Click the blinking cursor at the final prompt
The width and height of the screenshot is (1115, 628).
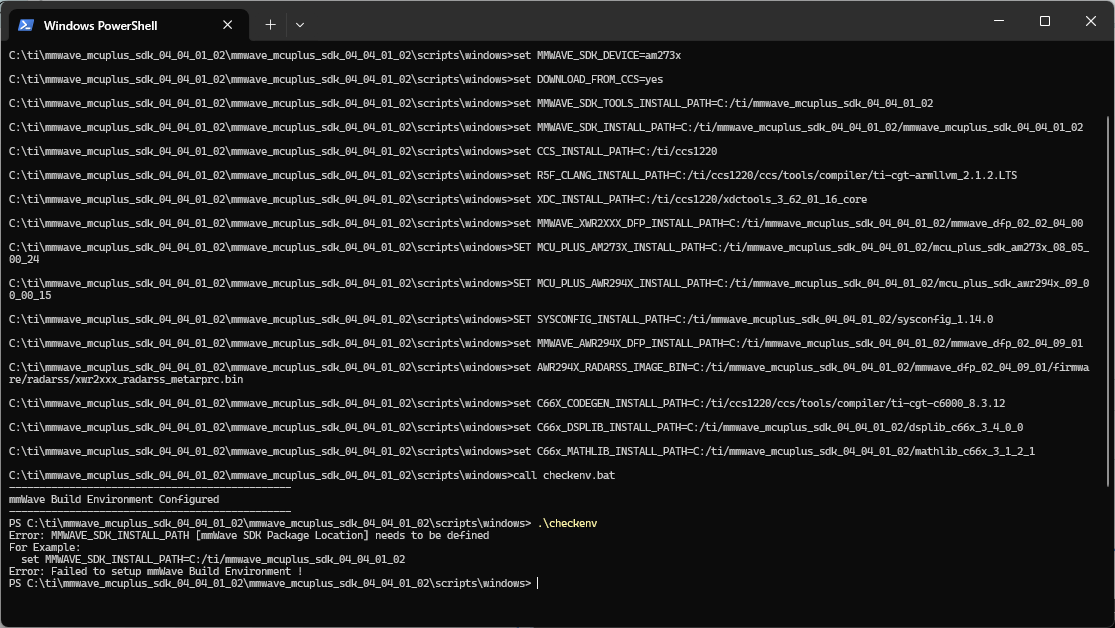pyautogui.click(x=537, y=583)
